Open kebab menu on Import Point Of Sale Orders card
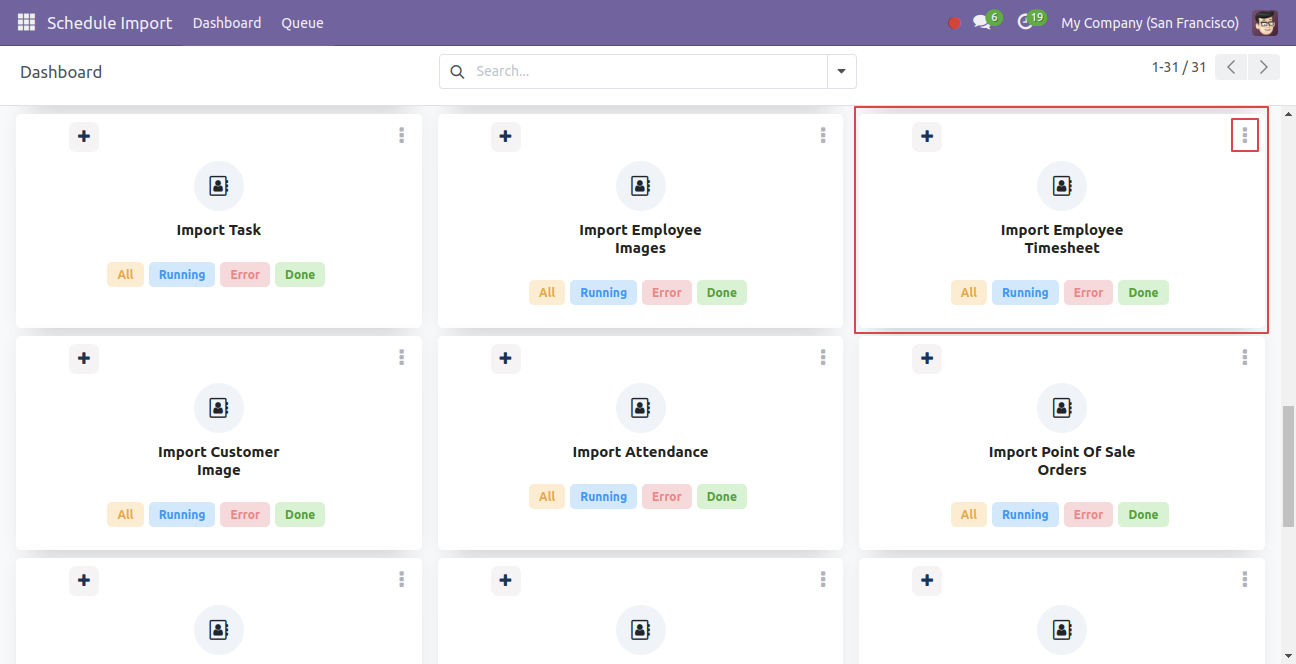The height and width of the screenshot is (664, 1296). pos(1245,357)
